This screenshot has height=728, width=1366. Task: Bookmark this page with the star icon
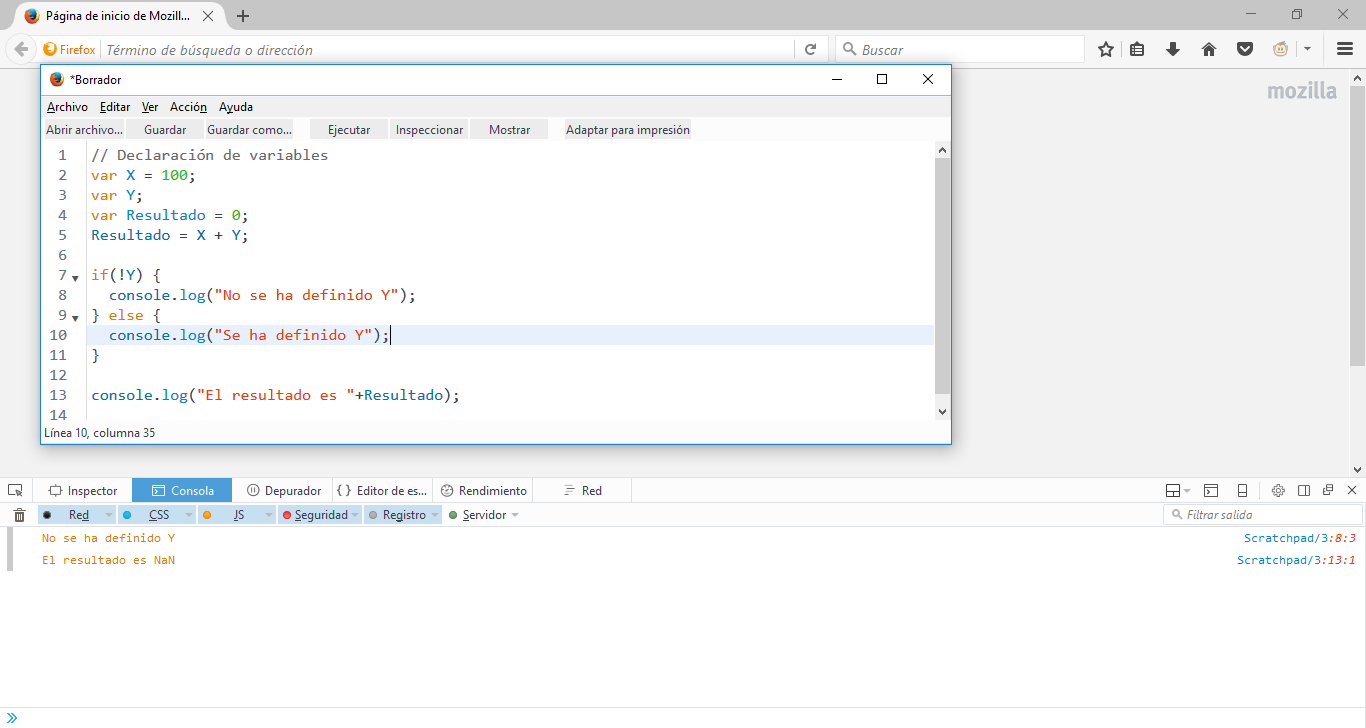1106,49
